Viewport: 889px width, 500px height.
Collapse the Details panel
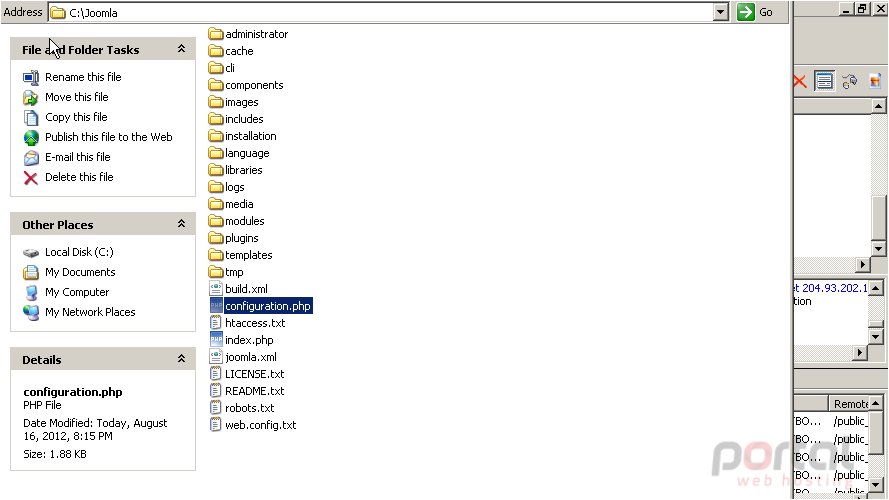pyautogui.click(x=181, y=359)
